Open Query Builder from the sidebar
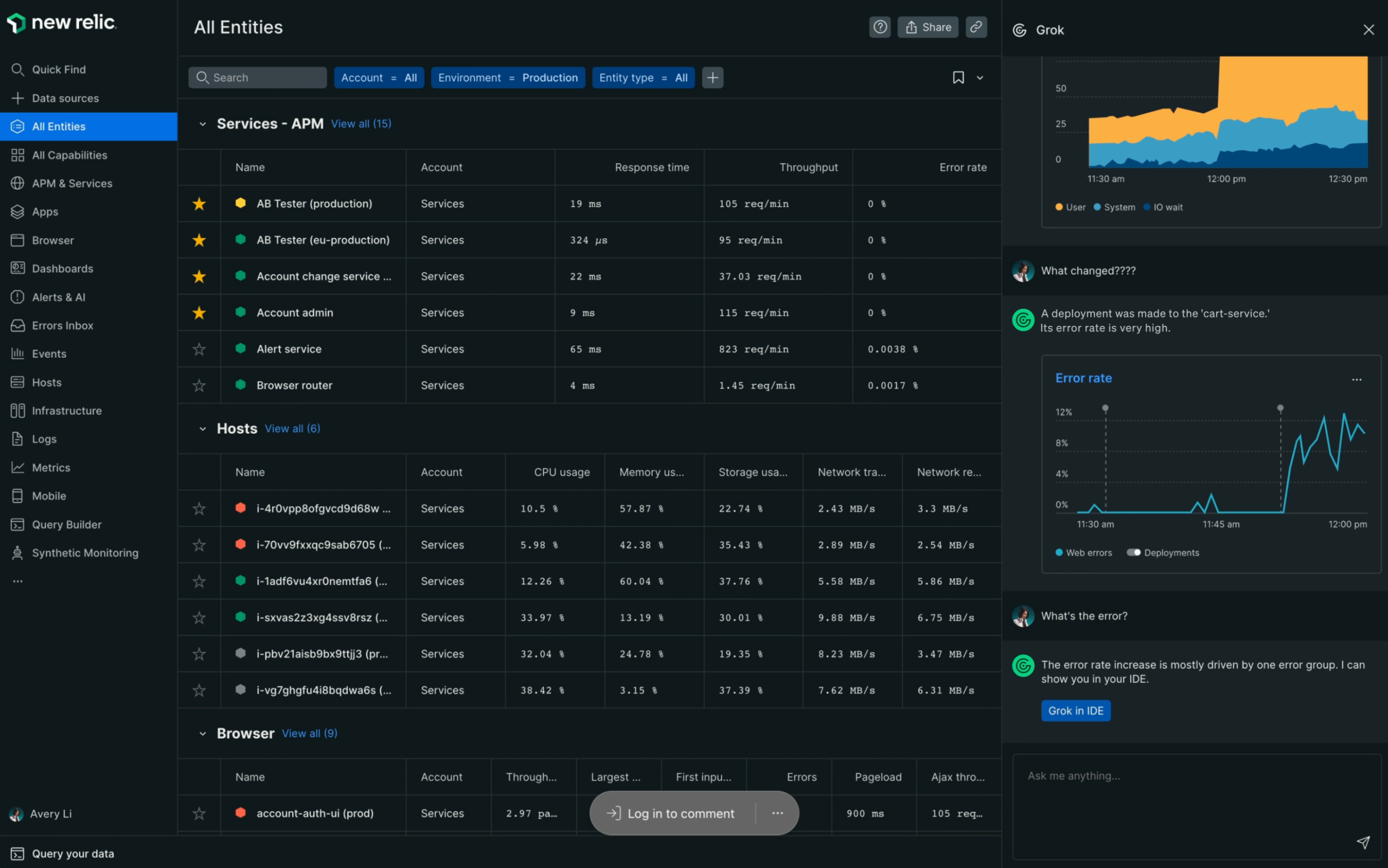The image size is (1388, 868). (66, 524)
